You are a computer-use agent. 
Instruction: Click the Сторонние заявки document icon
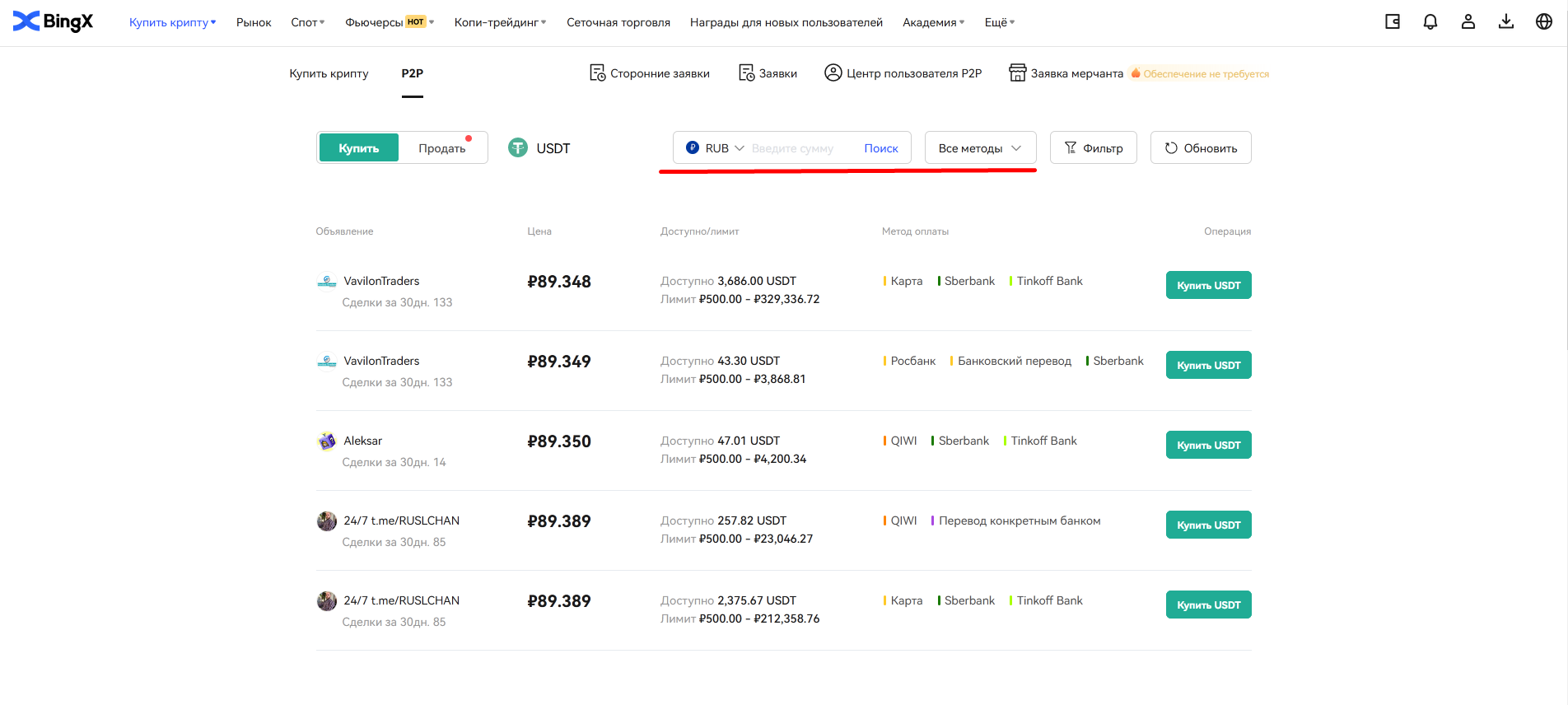(x=598, y=73)
